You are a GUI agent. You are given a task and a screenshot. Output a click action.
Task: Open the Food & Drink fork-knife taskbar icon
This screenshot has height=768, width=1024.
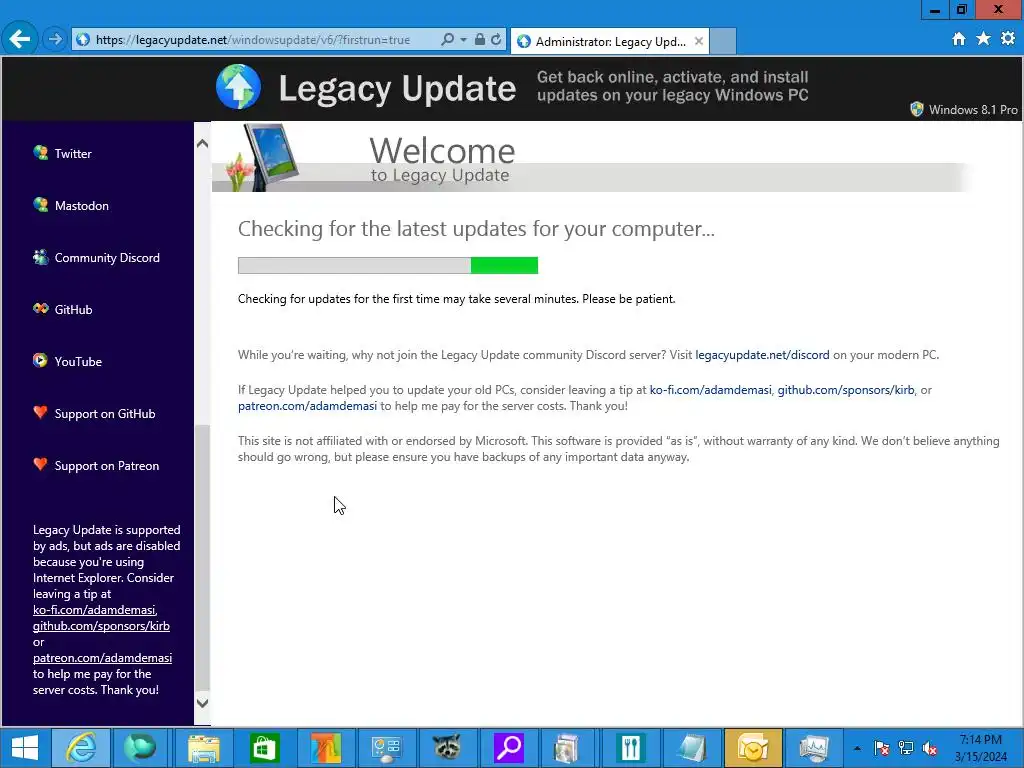630,748
